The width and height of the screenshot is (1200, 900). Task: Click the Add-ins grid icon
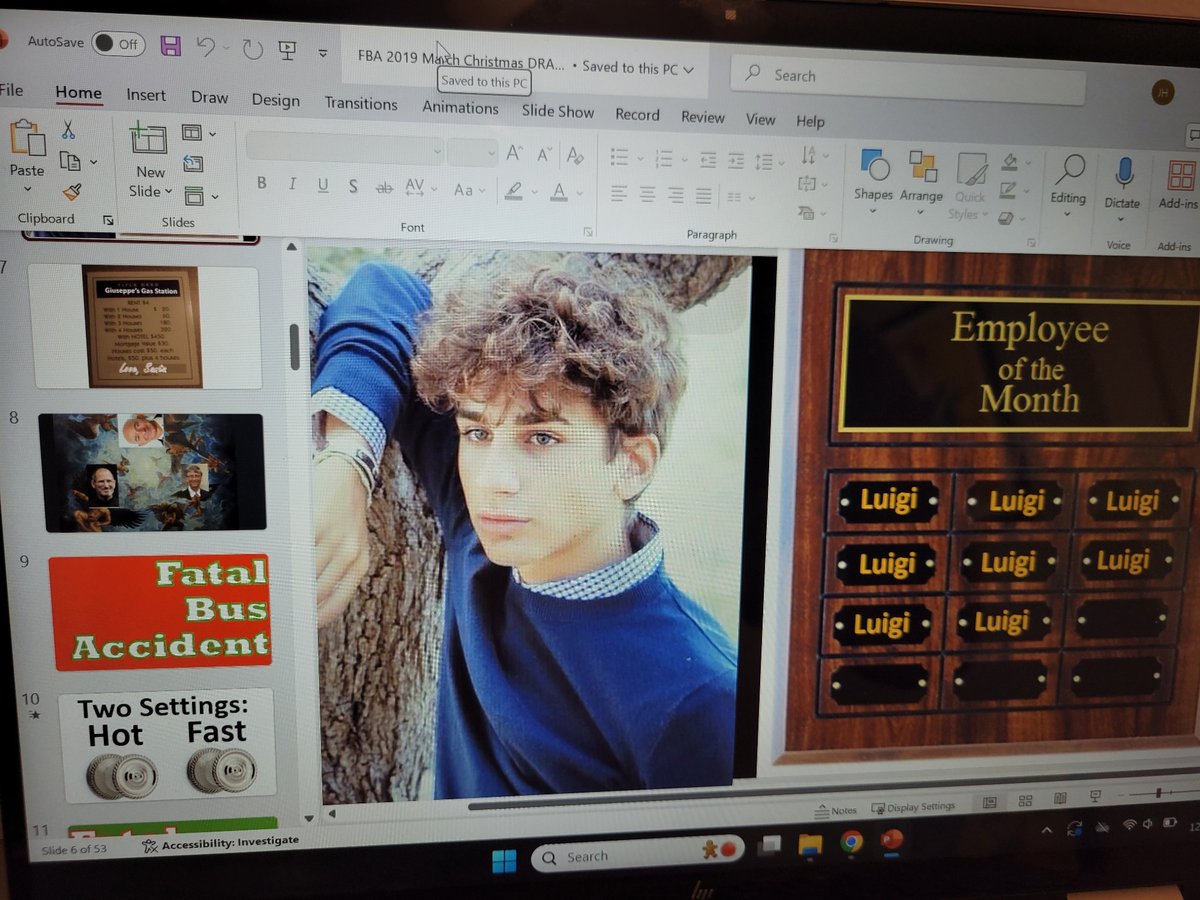pos(1181,175)
